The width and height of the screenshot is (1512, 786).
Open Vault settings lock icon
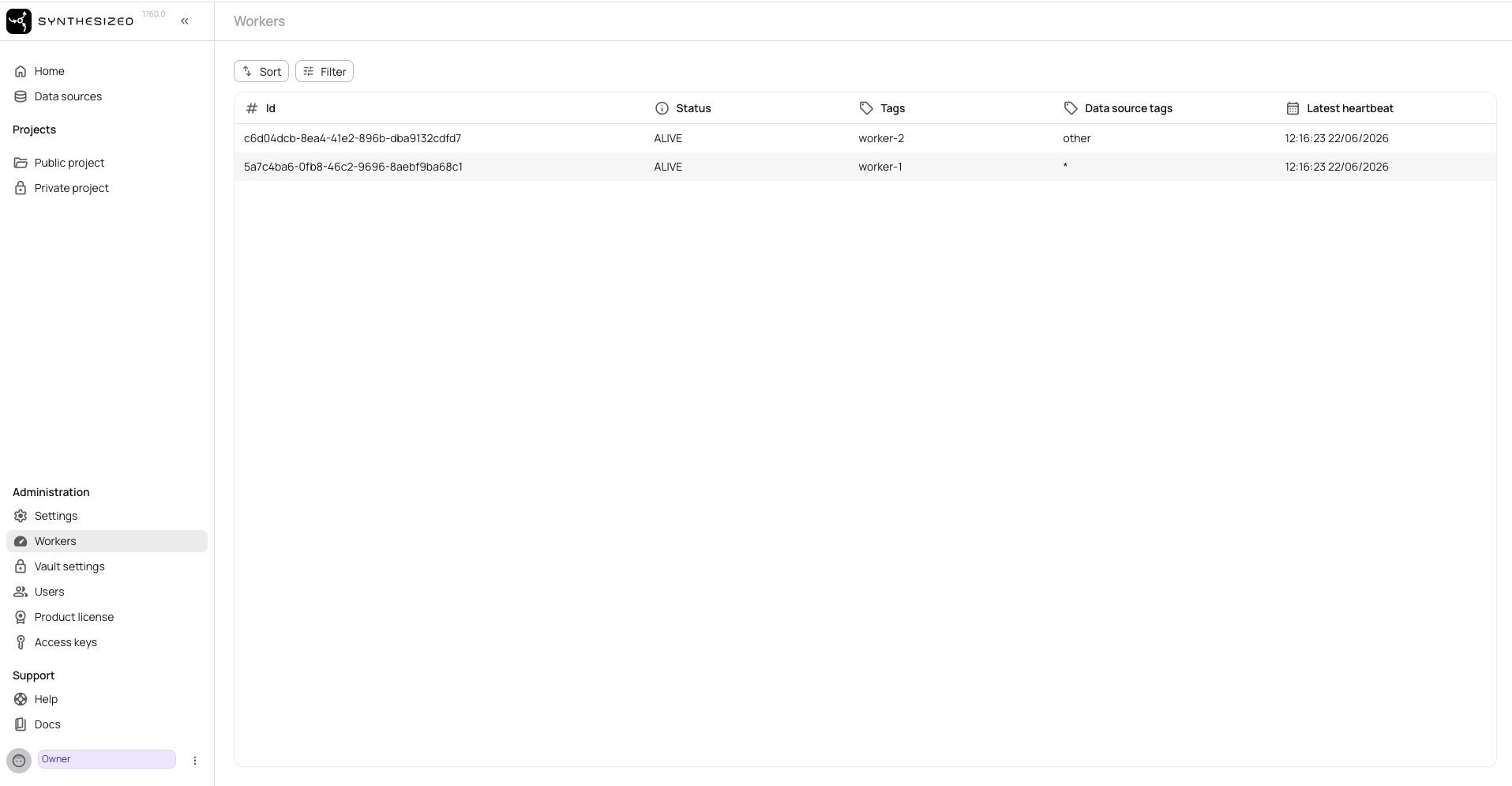tap(21, 566)
